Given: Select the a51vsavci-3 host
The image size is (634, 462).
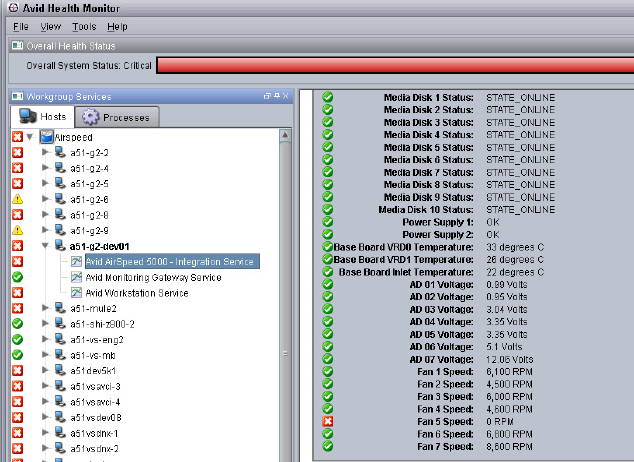Looking at the screenshot, I should [95, 386].
